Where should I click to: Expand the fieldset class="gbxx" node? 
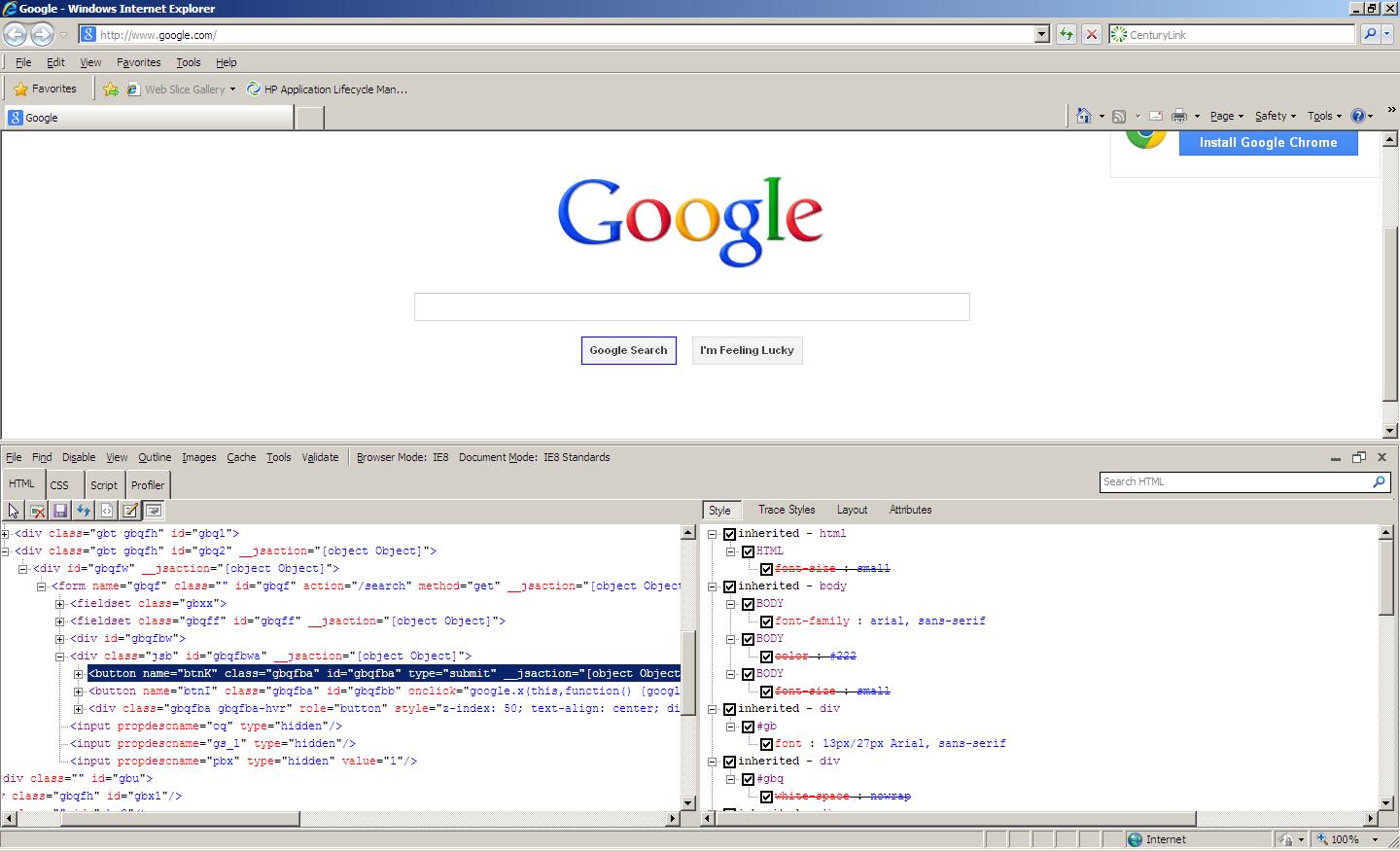pos(60,604)
